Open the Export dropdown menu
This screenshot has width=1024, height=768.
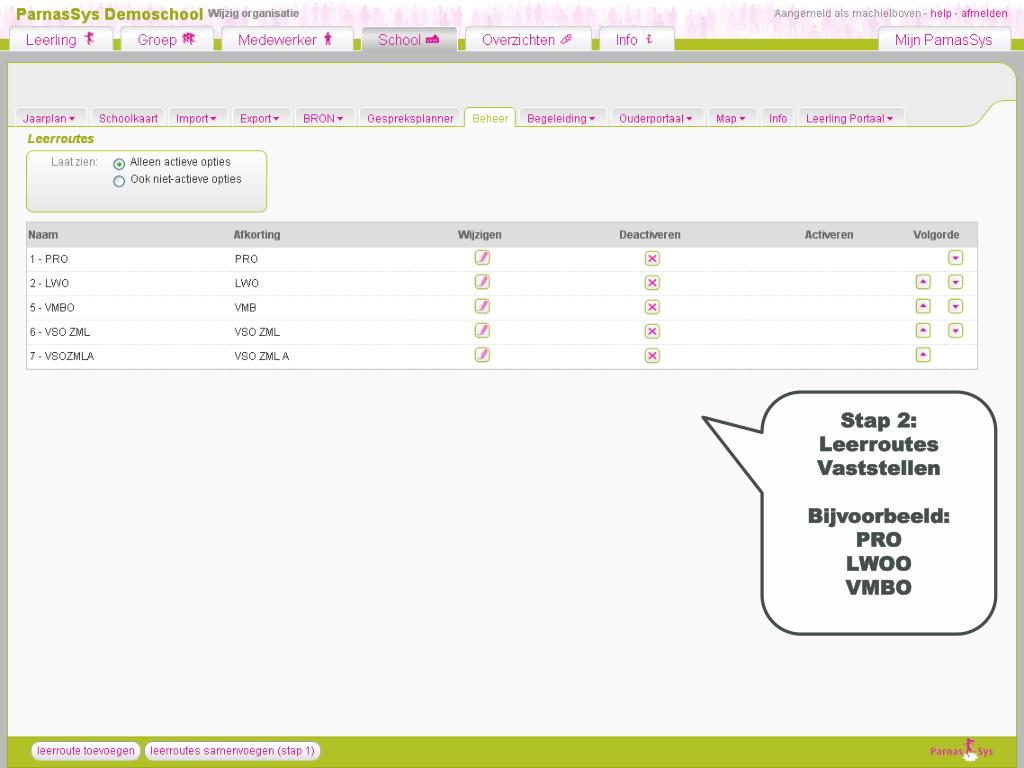tap(259, 118)
